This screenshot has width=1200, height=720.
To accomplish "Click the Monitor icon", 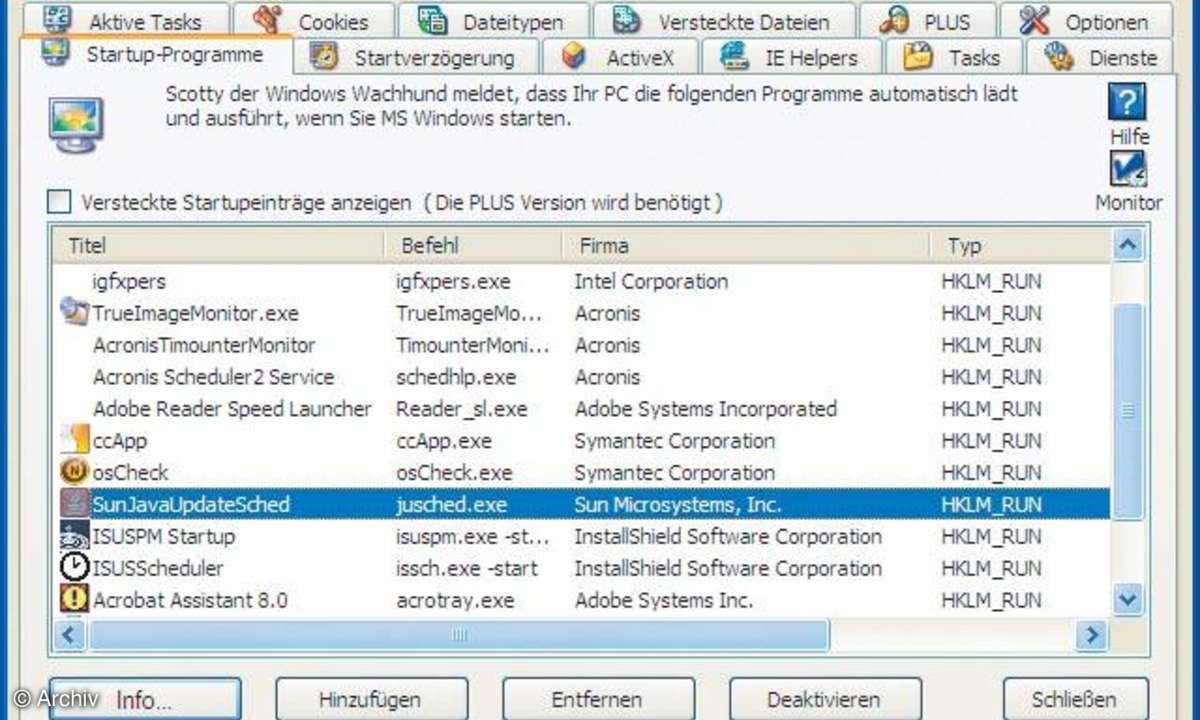I will tap(1128, 168).
